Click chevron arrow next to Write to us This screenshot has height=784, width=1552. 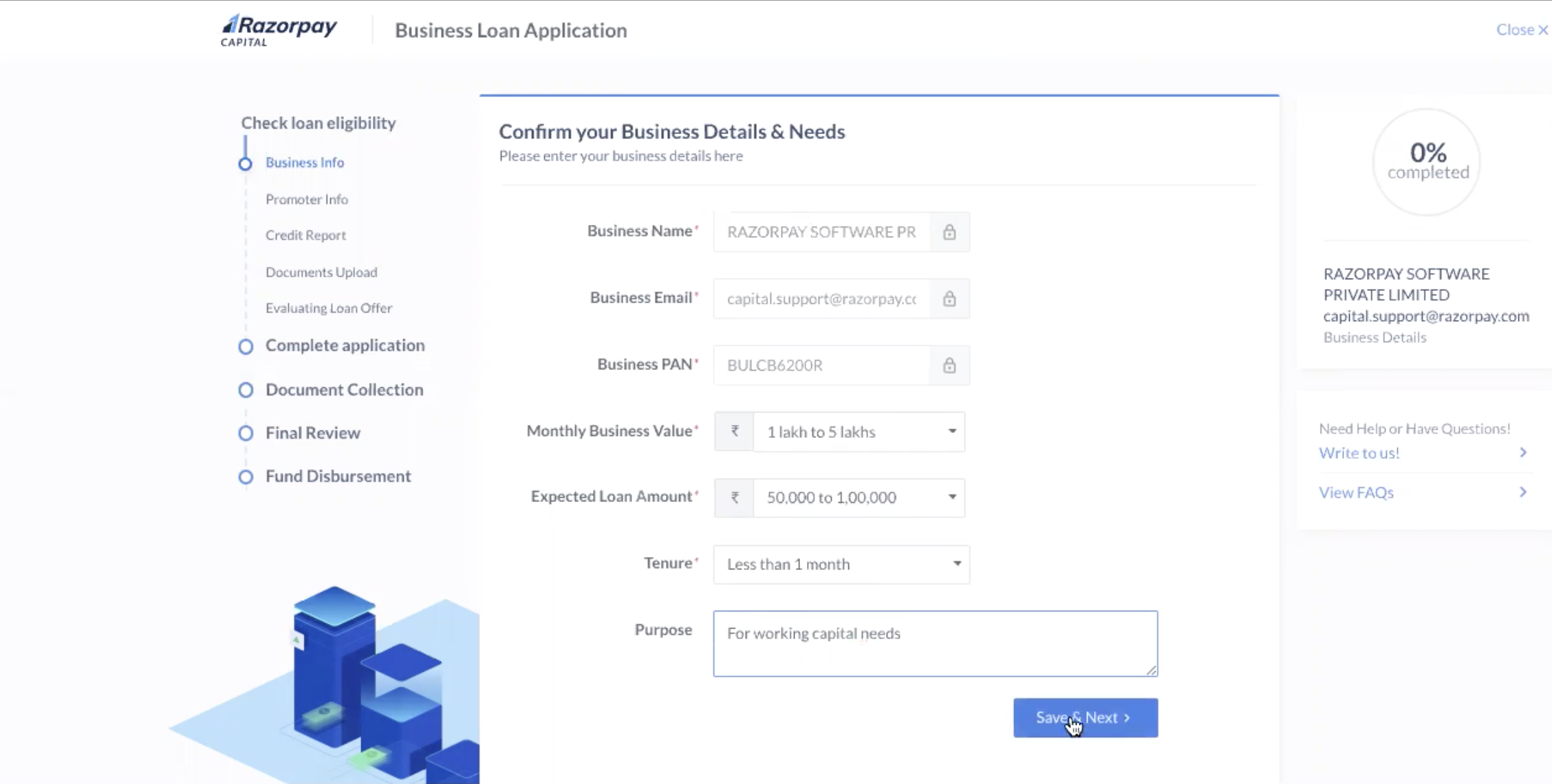[x=1523, y=453]
